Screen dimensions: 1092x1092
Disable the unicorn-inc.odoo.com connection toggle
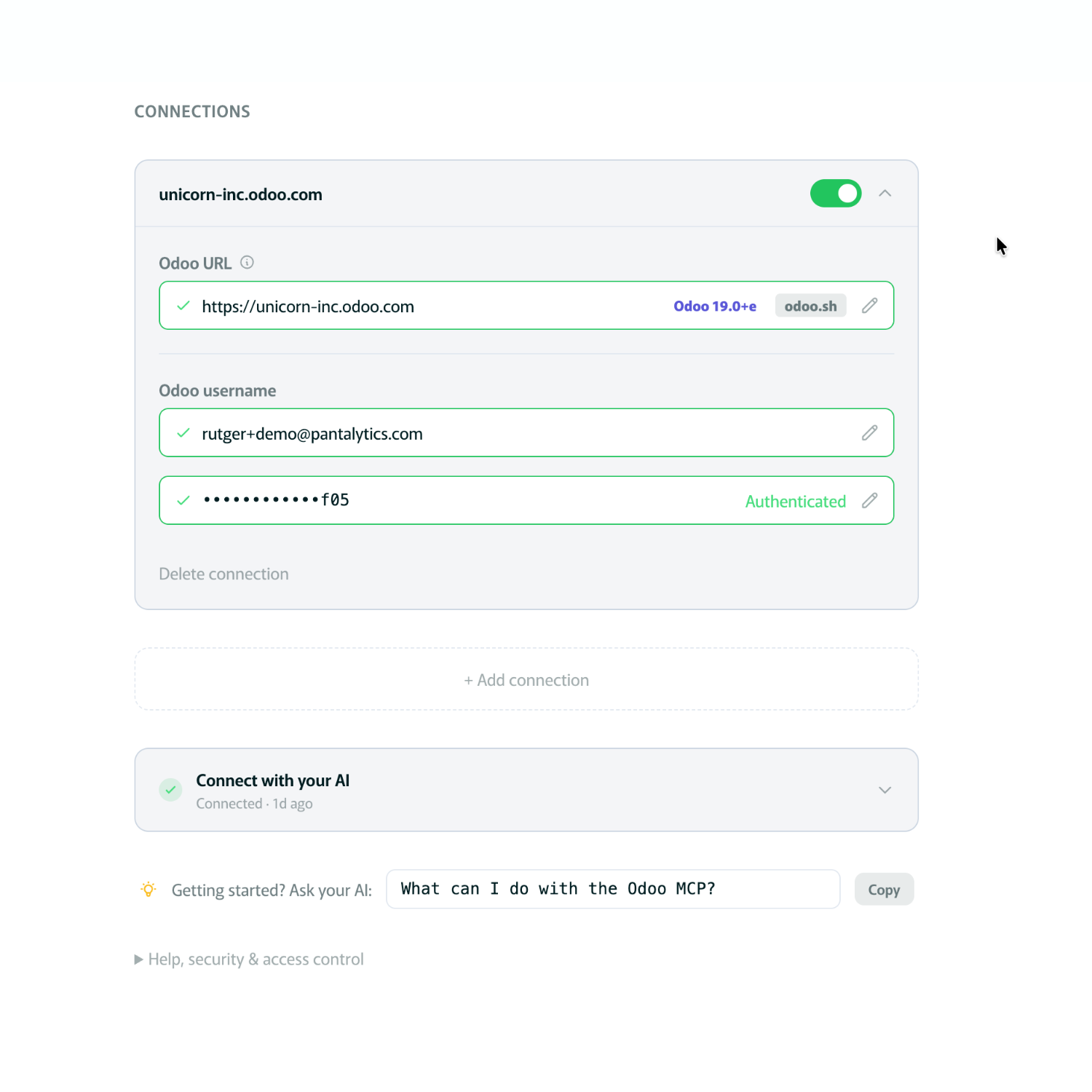click(x=836, y=194)
